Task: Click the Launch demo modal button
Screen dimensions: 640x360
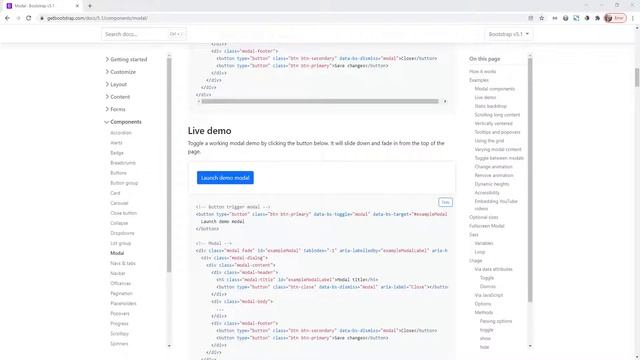Action: (225, 178)
